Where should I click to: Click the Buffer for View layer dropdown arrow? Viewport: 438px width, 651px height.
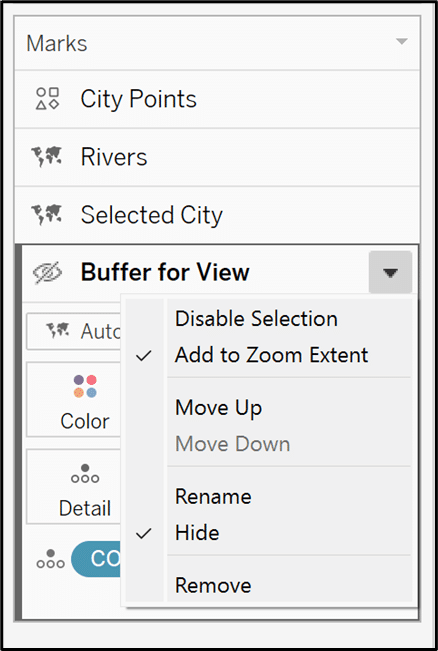point(390,272)
